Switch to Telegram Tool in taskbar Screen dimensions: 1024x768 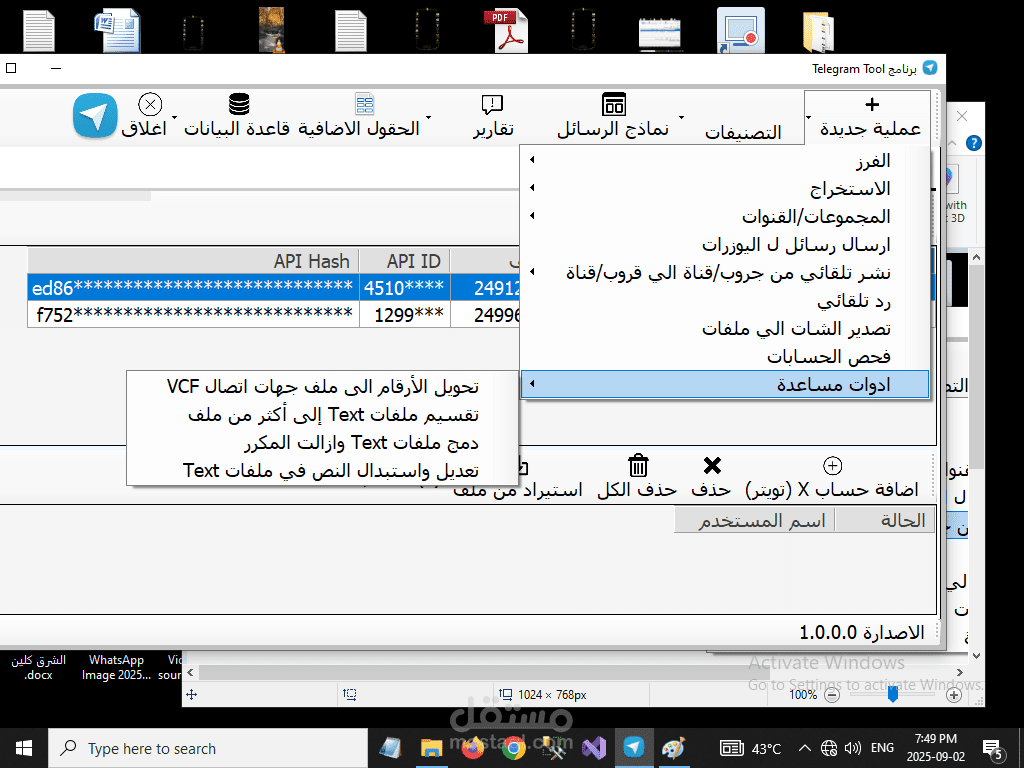coord(633,748)
